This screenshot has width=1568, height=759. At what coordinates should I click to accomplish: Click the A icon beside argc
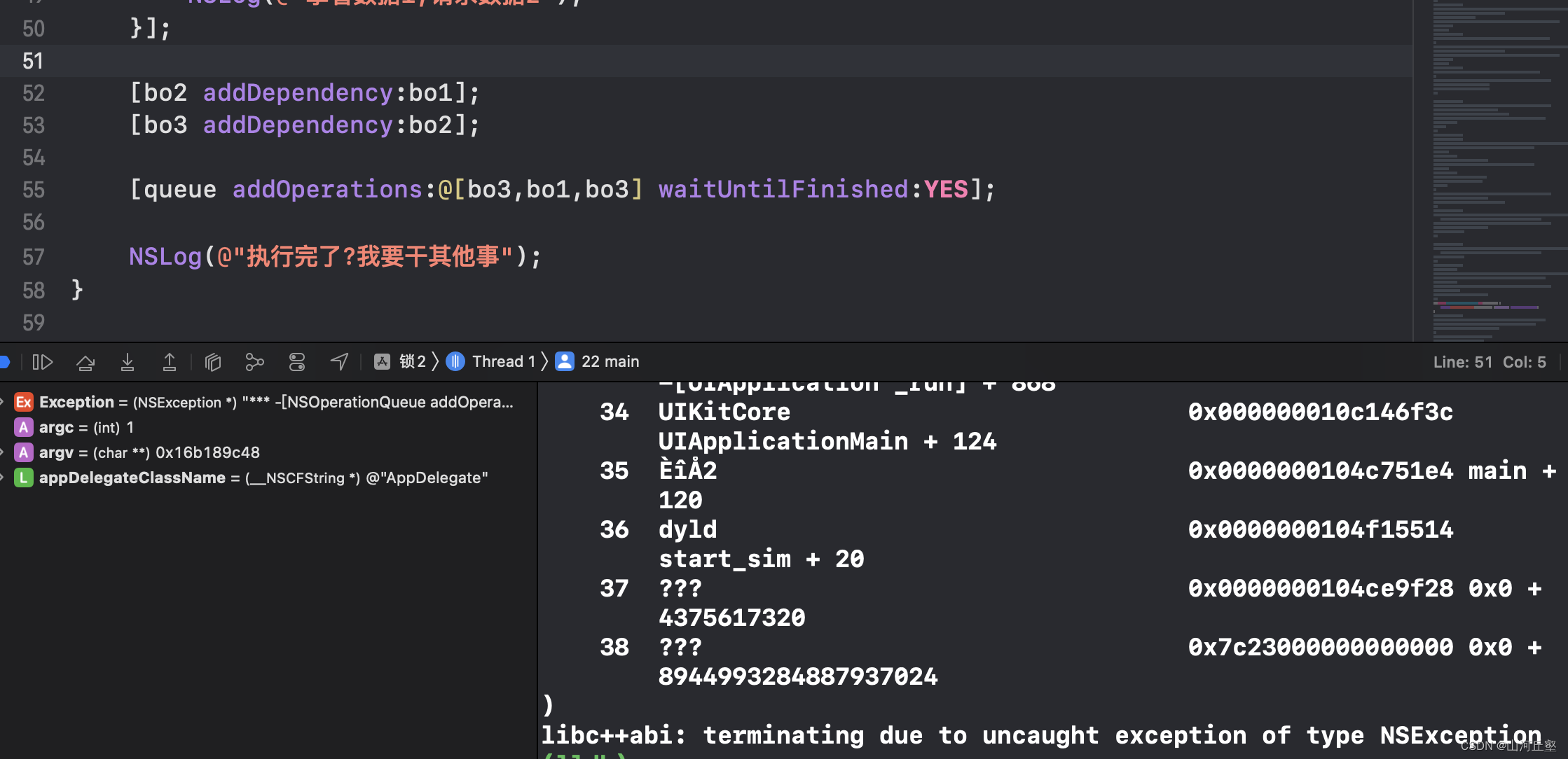pos(24,427)
